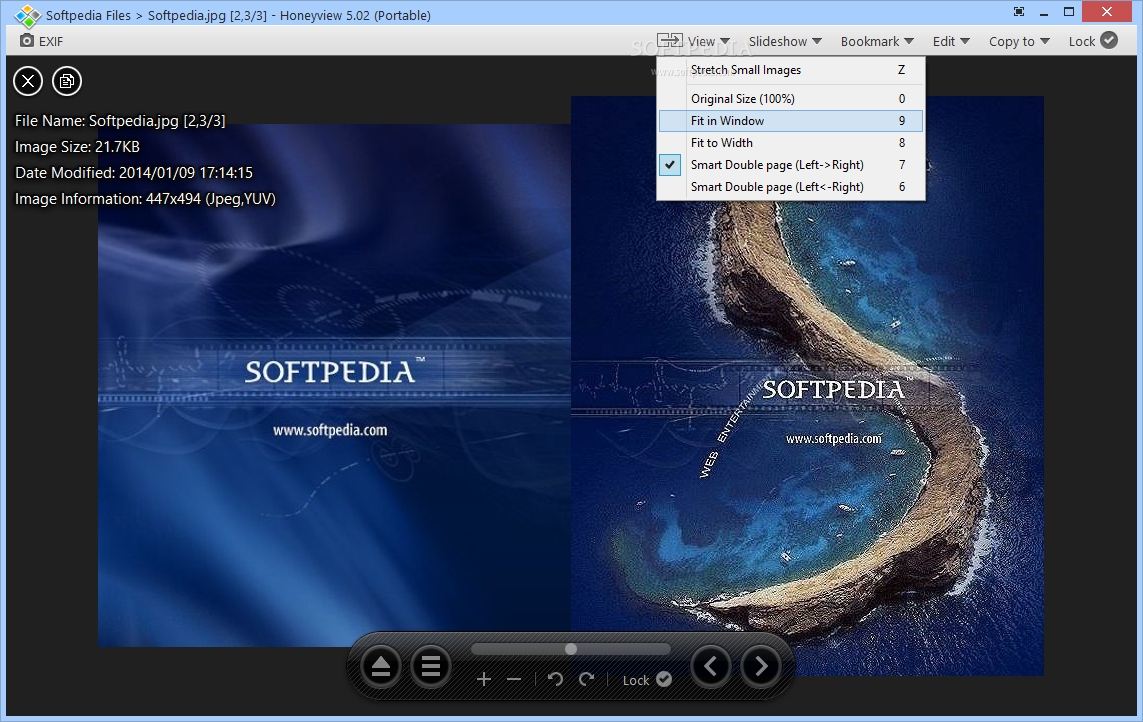
Task: Open the Copy to dropdown
Action: pos(1019,42)
